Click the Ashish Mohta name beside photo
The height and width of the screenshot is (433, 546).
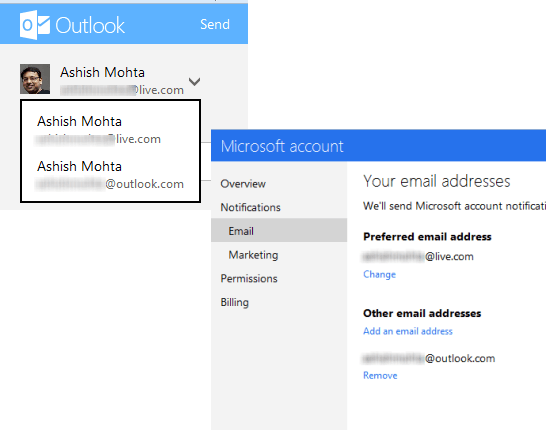pos(102,72)
